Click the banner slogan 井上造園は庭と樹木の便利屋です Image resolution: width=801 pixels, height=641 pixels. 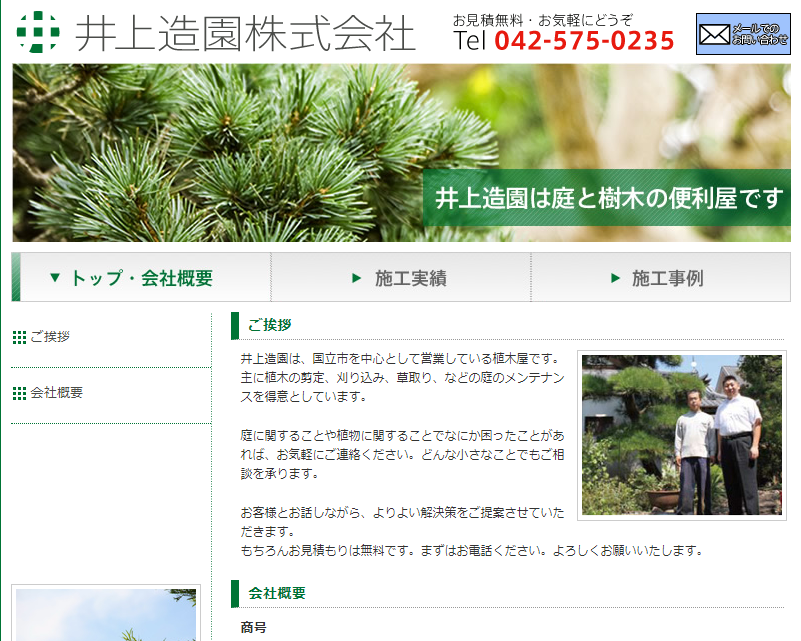pyautogui.click(x=609, y=198)
